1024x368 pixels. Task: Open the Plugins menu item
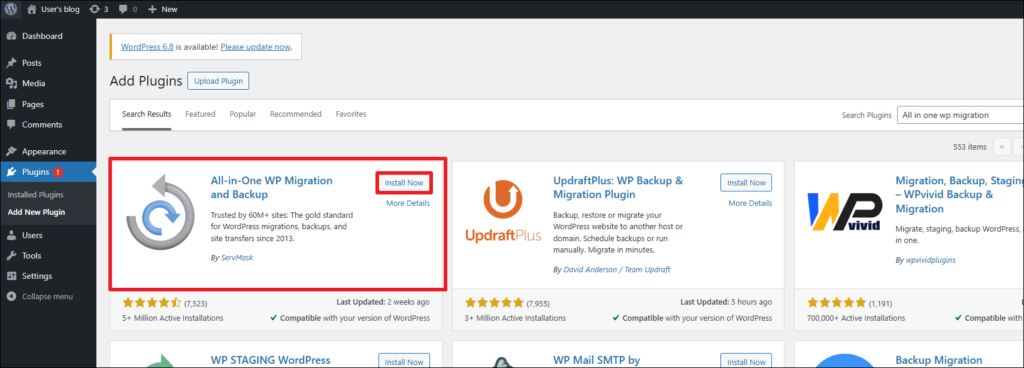coord(48,172)
